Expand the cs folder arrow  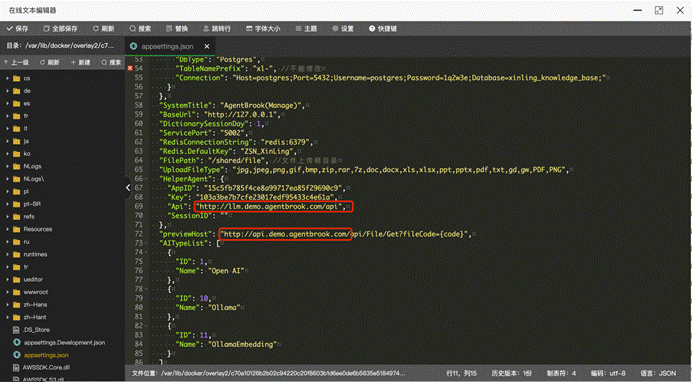(7, 78)
